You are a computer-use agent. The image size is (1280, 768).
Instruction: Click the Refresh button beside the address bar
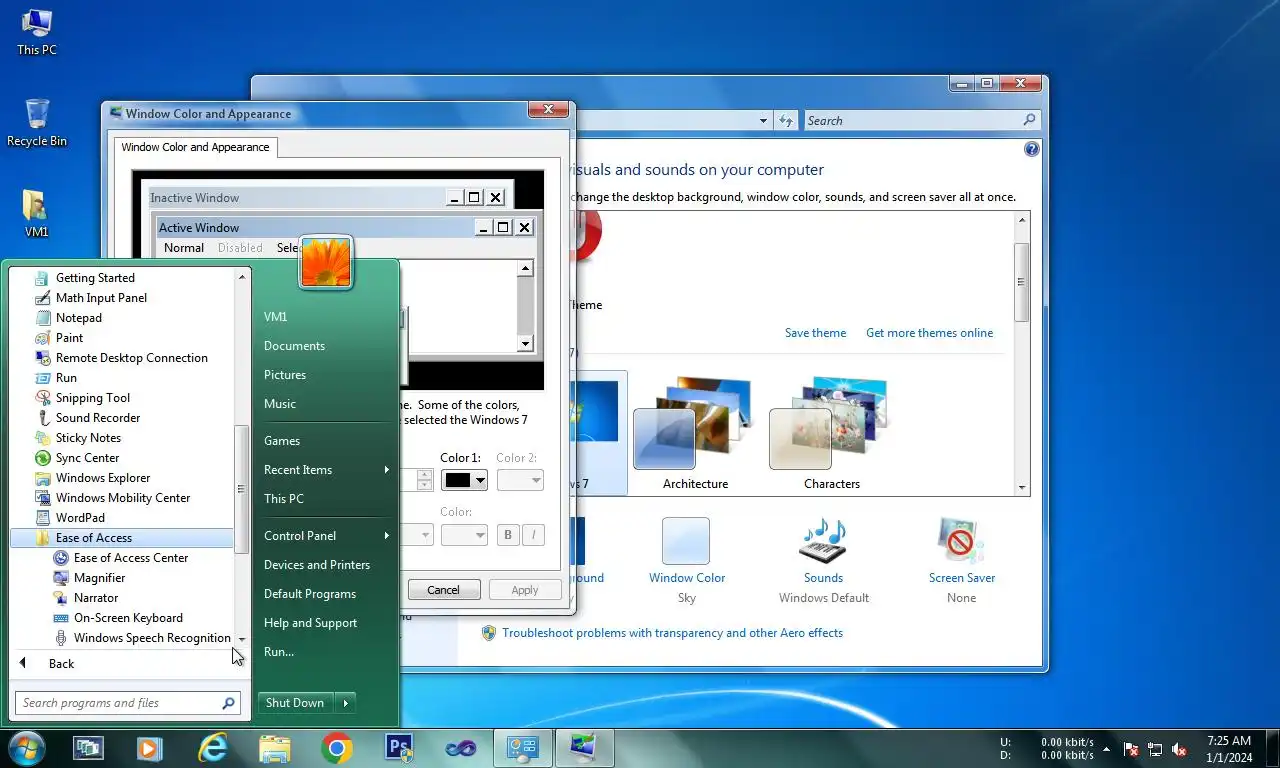[787, 121]
